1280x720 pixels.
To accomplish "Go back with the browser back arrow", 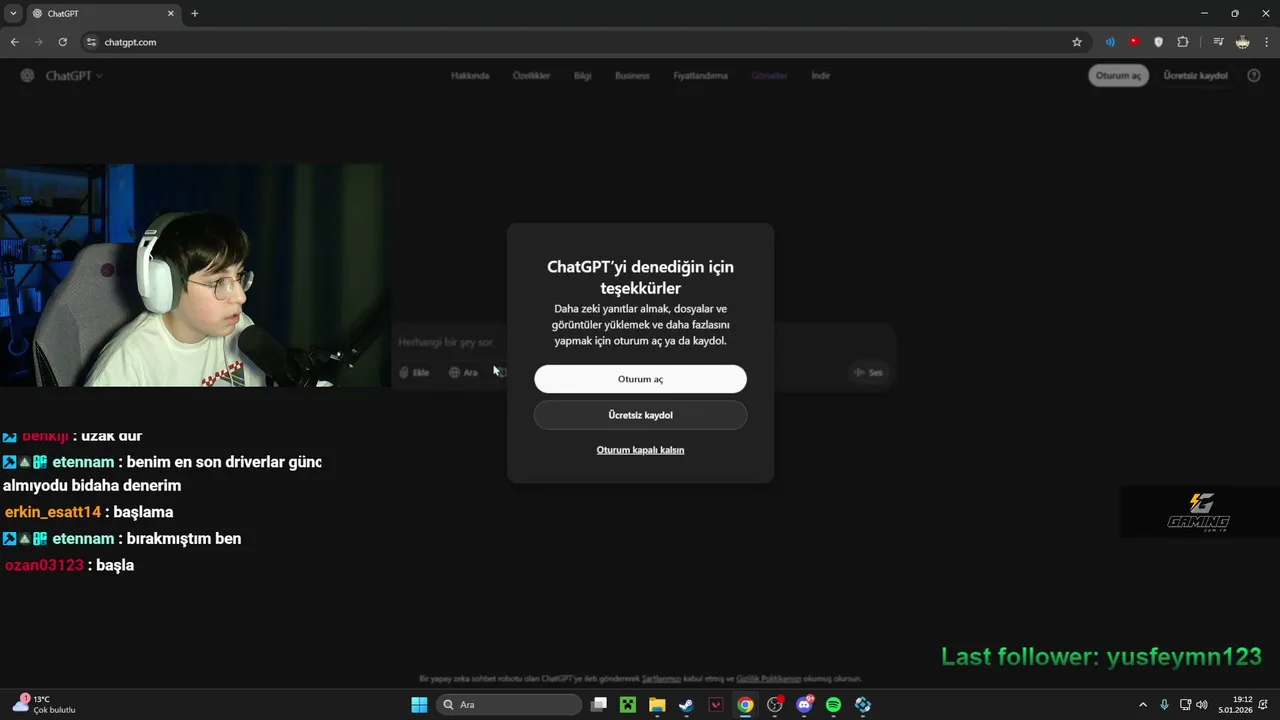I will 14,42.
